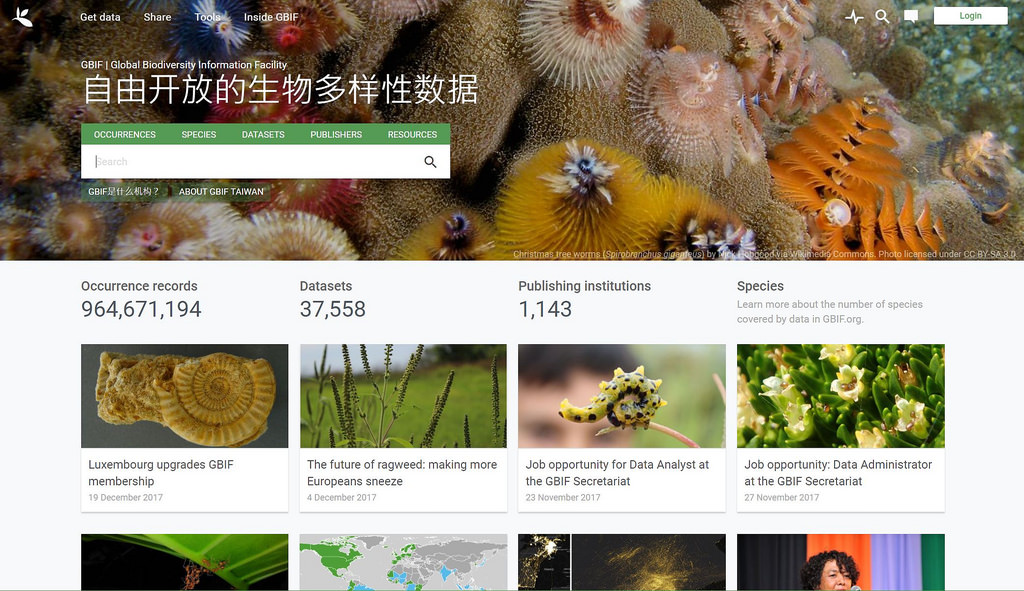Switch to the Publishers tab
This screenshot has height=591, width=1024.
(336, 135)
